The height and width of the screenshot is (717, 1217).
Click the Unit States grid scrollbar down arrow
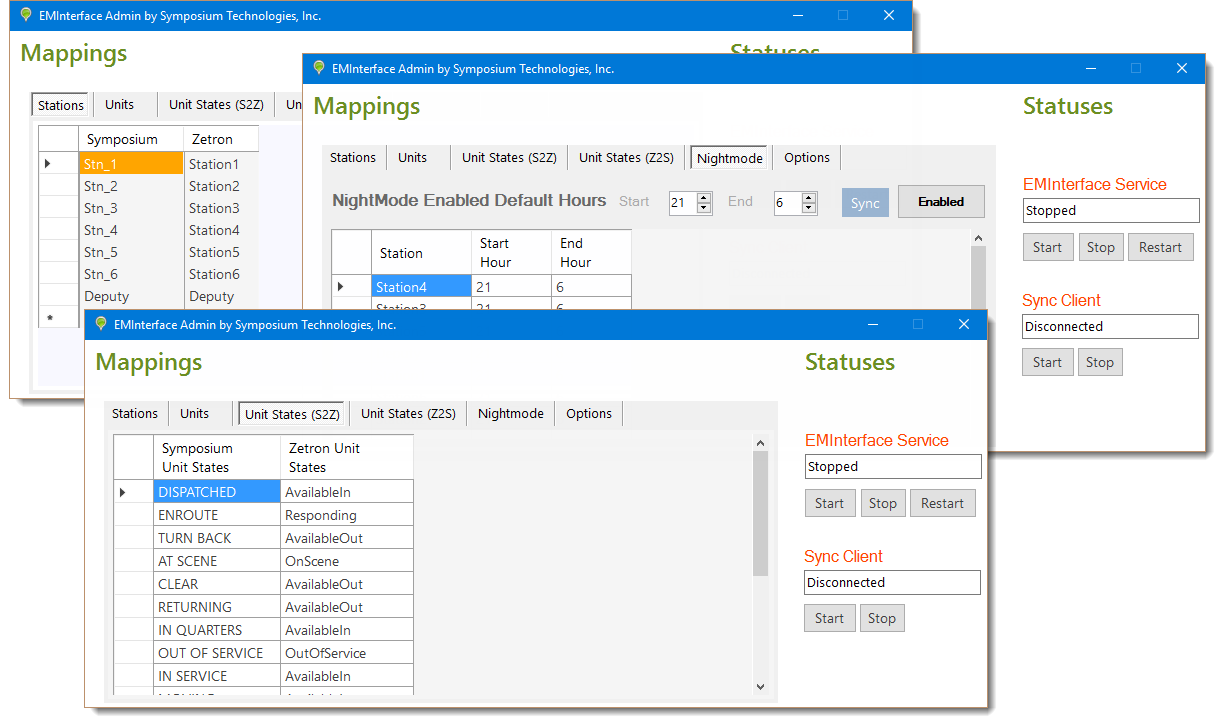(x=760, y=687)
